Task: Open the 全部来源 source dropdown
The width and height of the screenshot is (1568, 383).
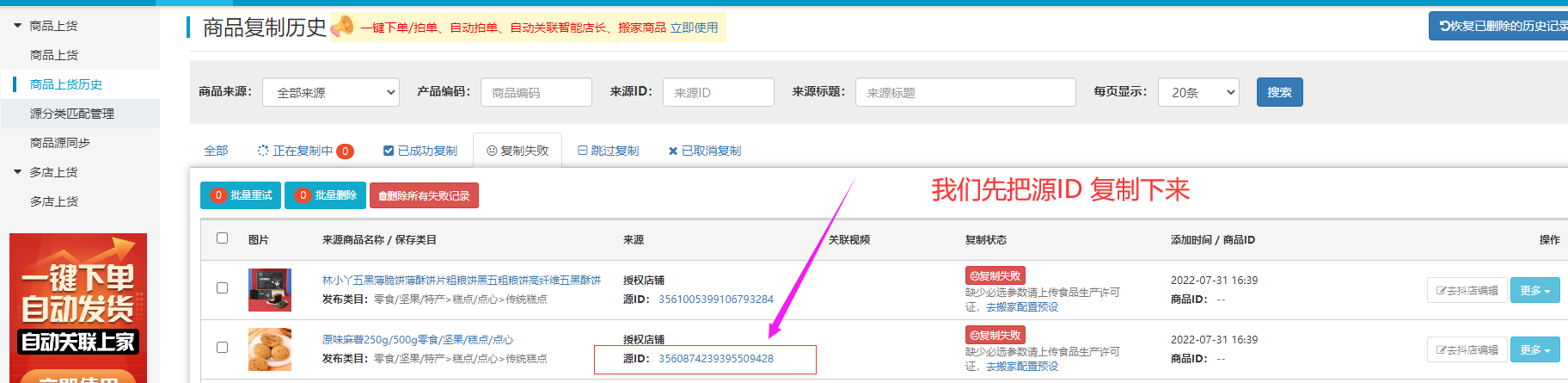Action: click(331, 92)
